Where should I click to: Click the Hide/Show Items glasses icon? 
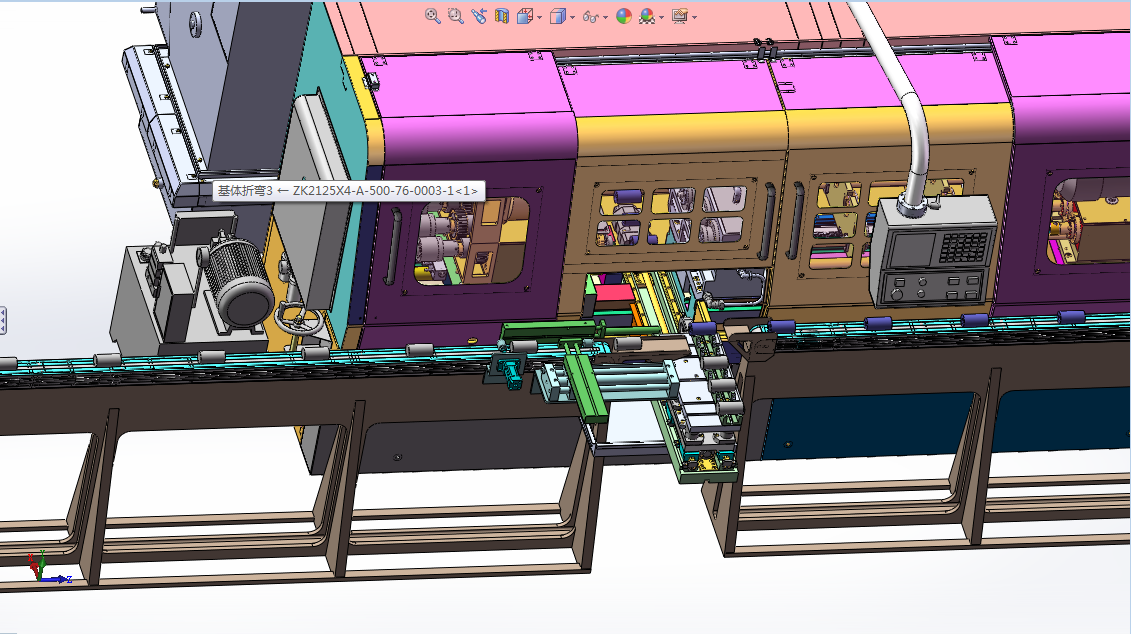(591, 17)
